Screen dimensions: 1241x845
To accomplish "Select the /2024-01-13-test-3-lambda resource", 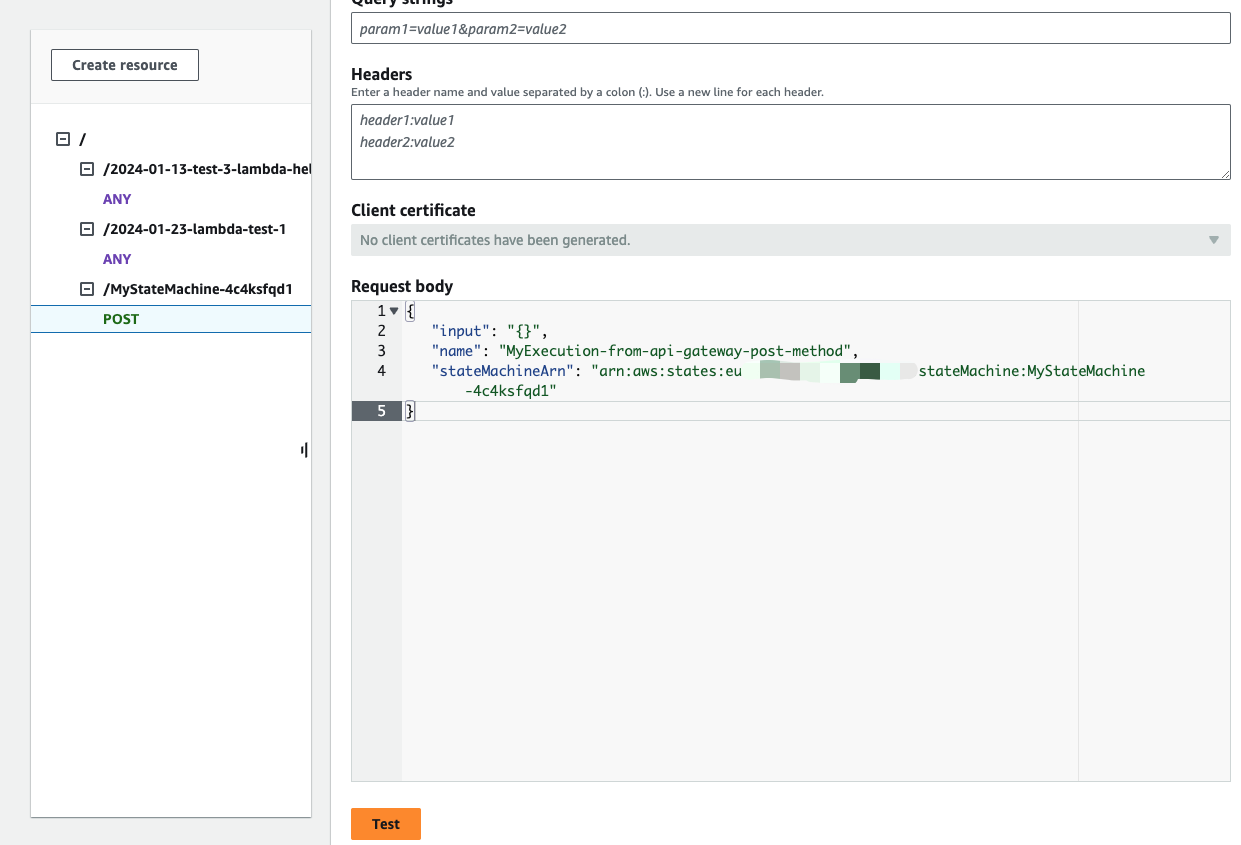I will (x=207, y=169).
